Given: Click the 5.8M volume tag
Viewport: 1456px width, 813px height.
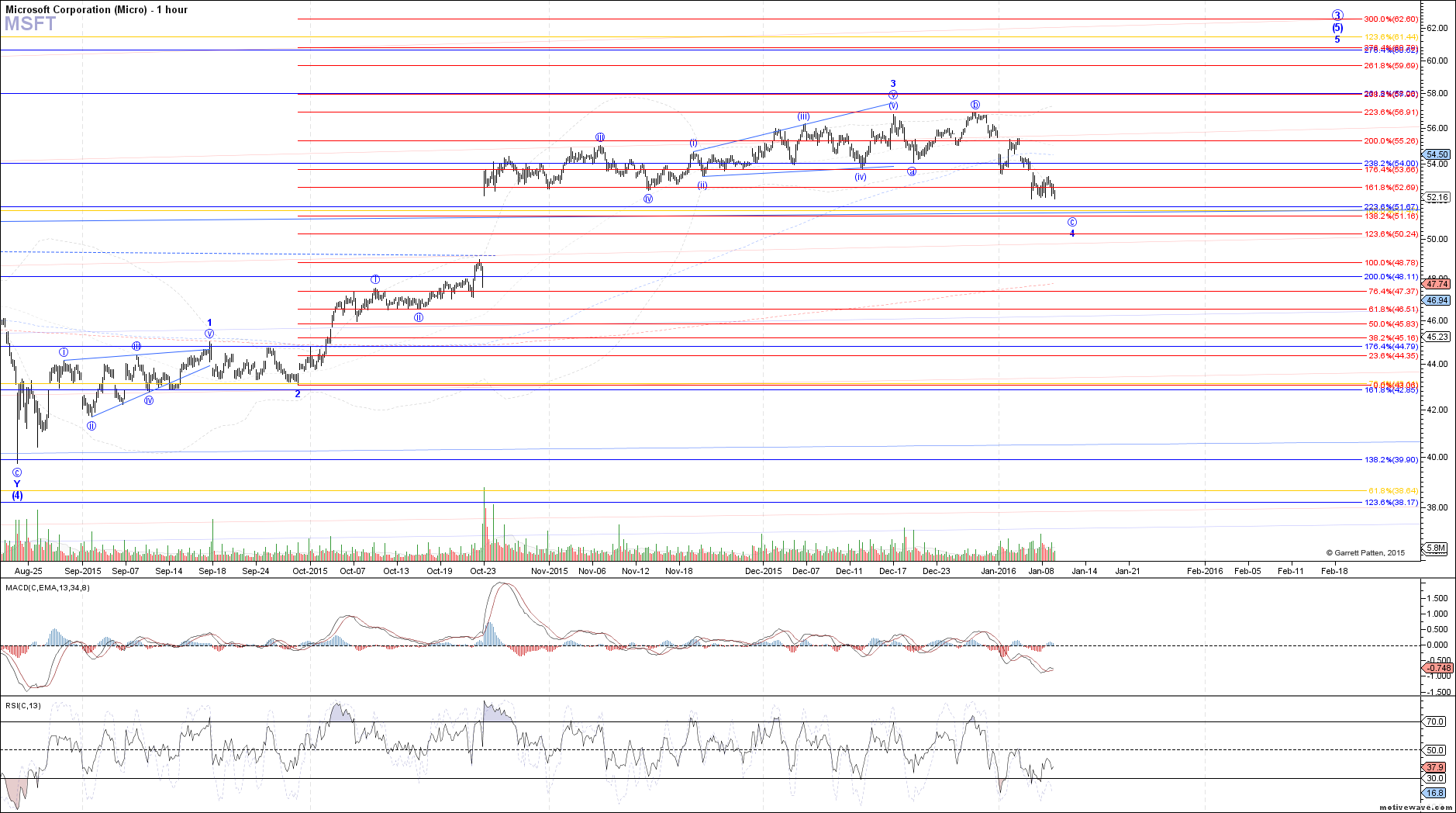Looking at the screenshot, I should click(1436, 548).
